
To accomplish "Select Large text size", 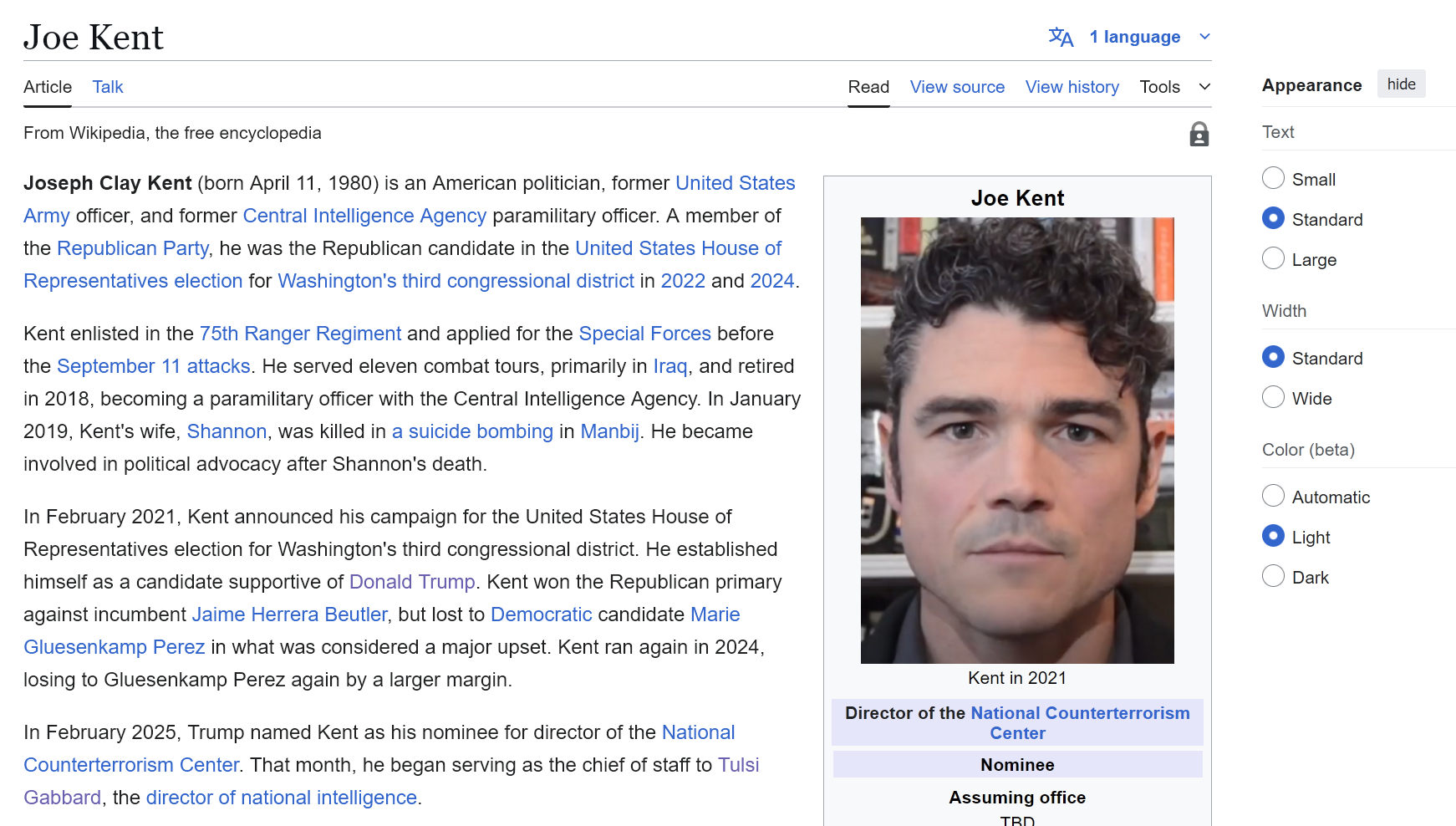I will 1273,258.
